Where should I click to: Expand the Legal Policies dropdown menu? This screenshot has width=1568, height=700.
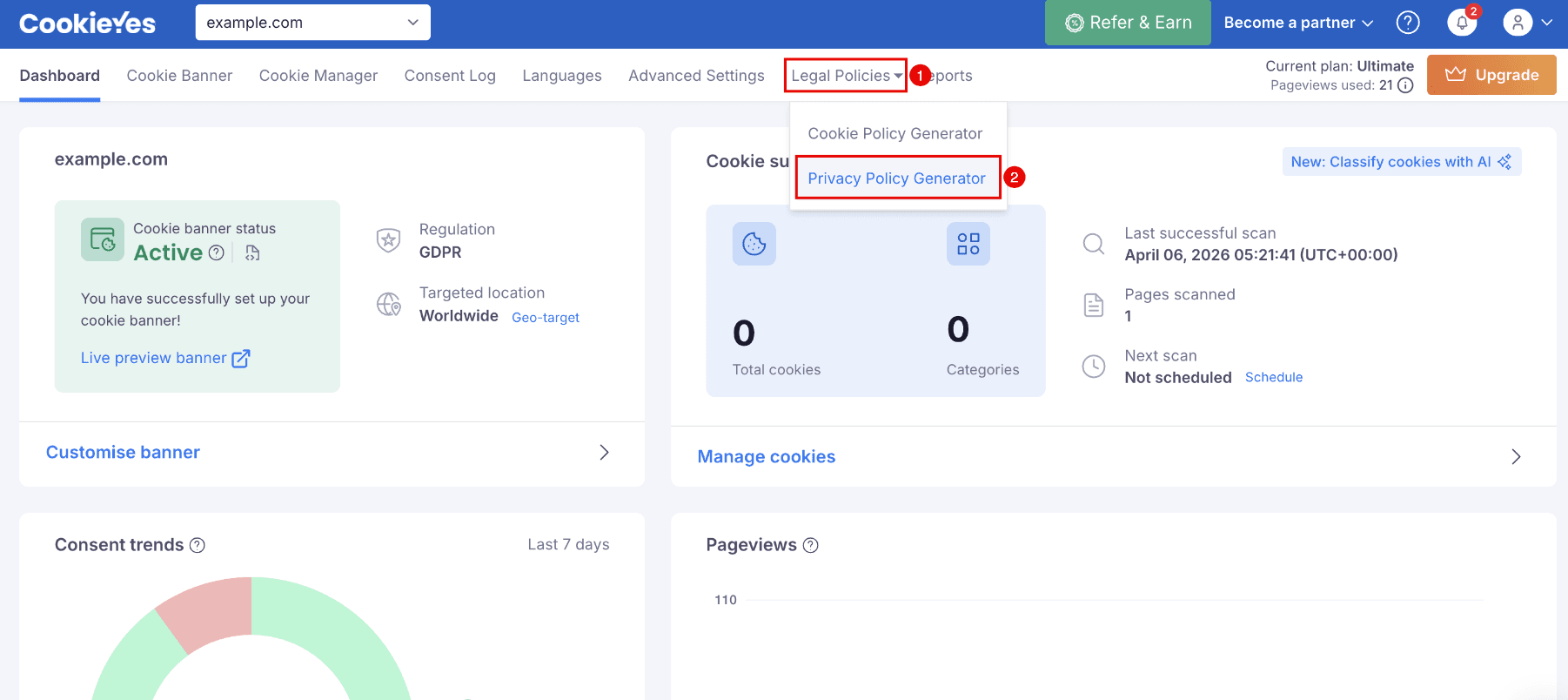846,76
